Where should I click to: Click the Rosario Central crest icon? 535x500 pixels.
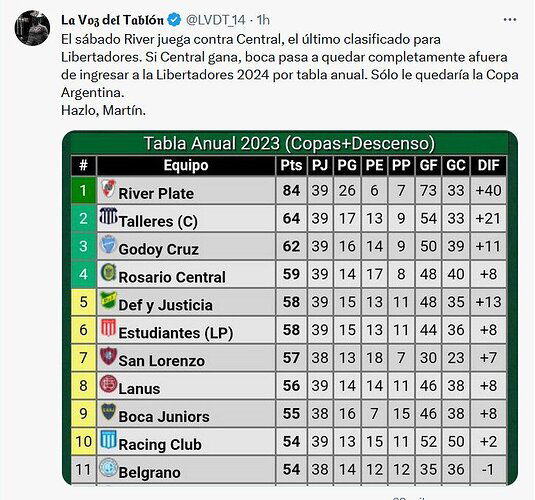pos(108,272)
